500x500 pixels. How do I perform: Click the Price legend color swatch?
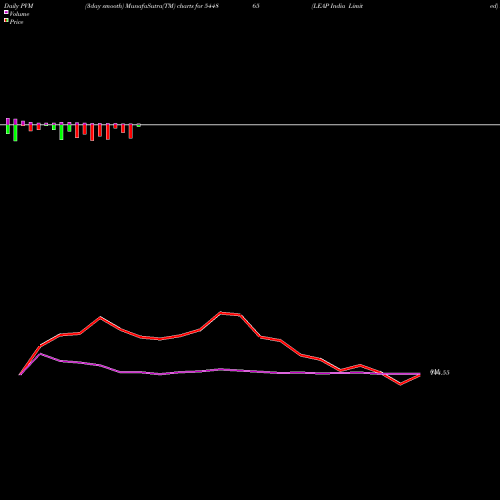click(6, 21)
